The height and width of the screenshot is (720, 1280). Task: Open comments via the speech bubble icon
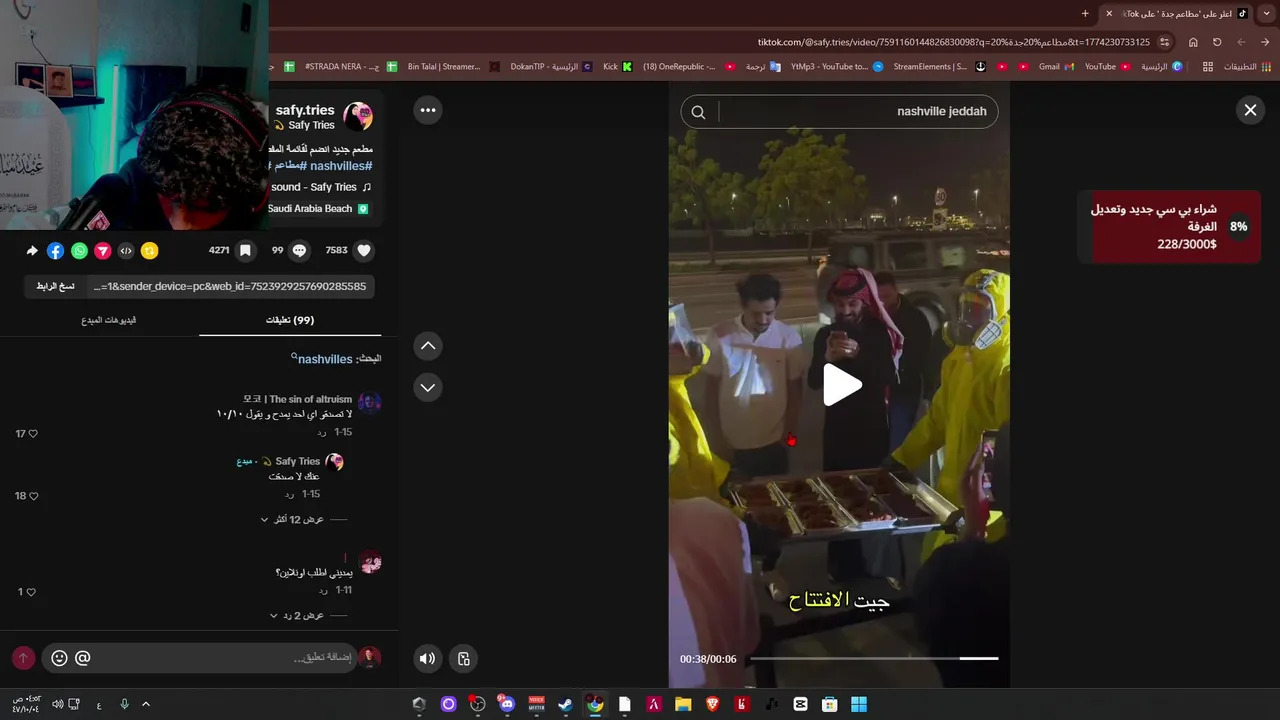click(x=299, y=250)
